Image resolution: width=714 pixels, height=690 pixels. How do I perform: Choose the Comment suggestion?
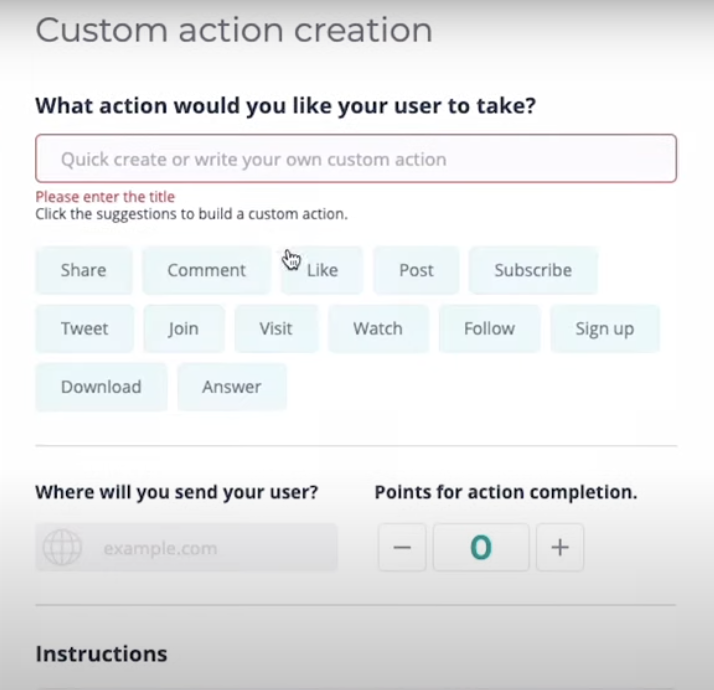(207, 270)
